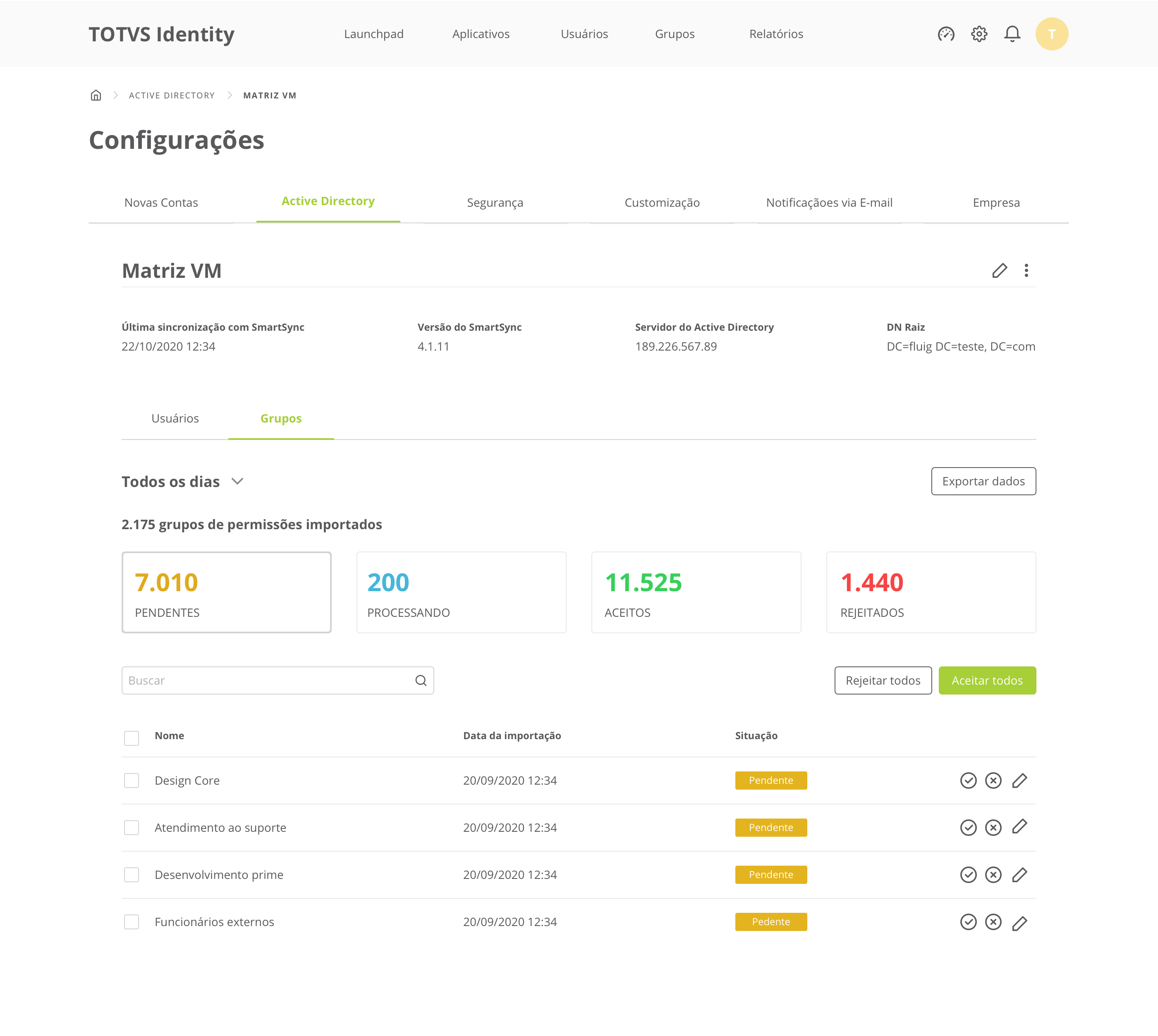1158x1036 pixels.
Task: Toggle select-all checkbox in table header
Action: [x=132, y=738]
